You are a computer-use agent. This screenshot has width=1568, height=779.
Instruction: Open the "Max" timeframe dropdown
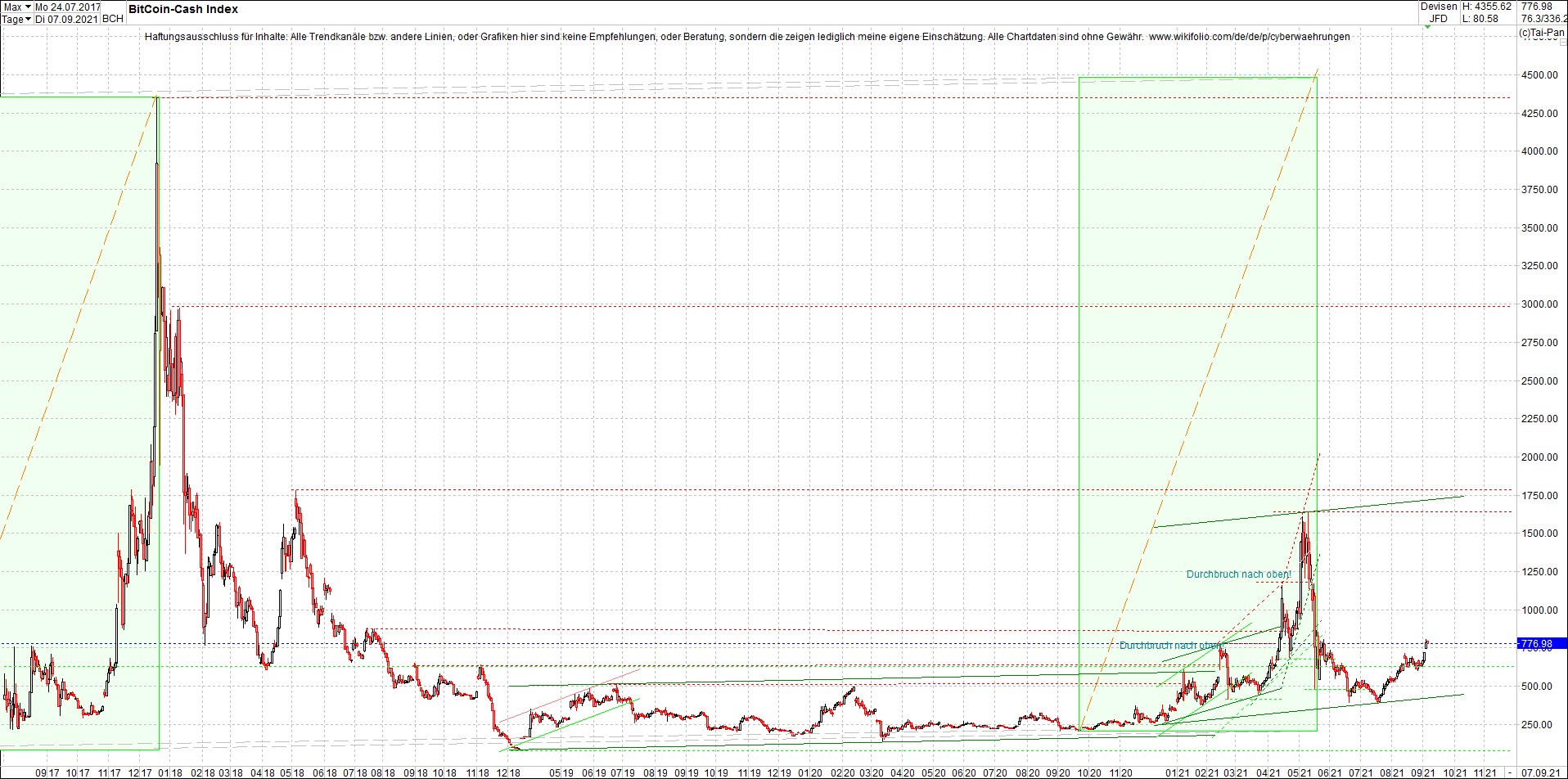(x=16, y=7)
